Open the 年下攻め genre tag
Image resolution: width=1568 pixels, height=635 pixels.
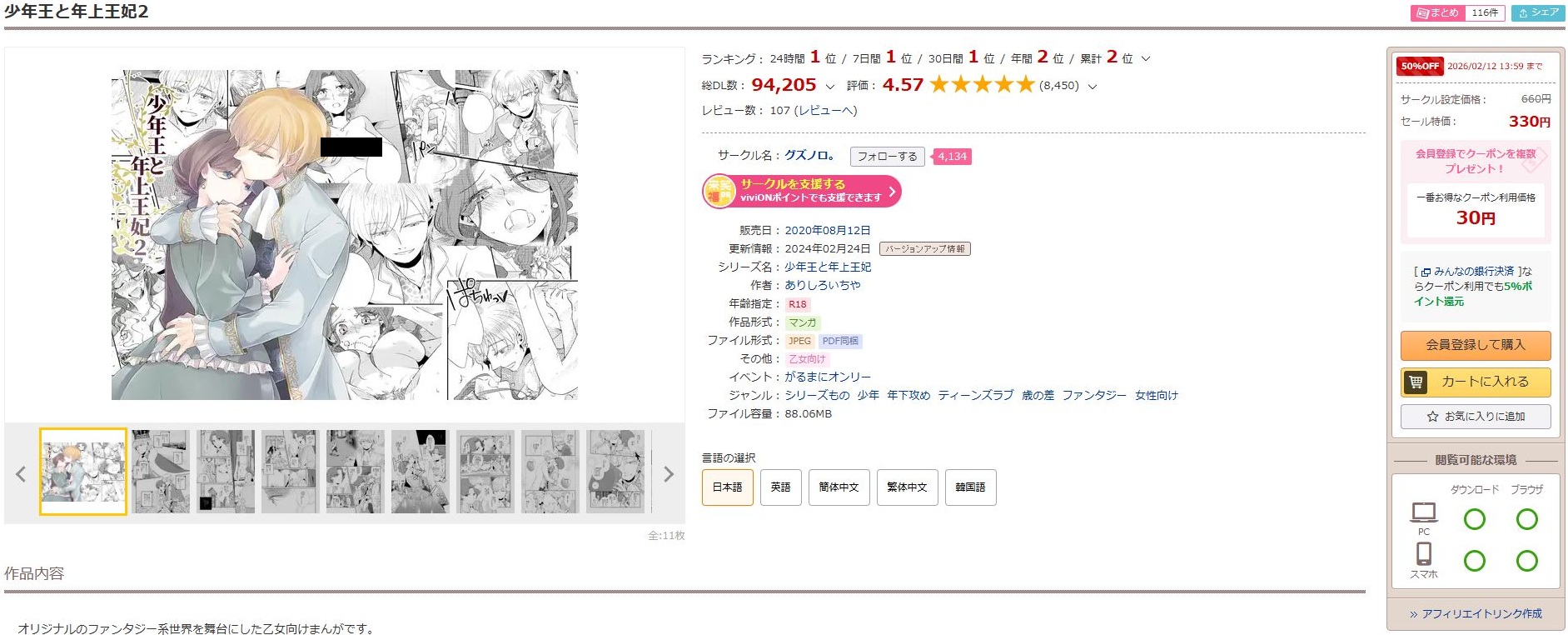pos(908,395)
